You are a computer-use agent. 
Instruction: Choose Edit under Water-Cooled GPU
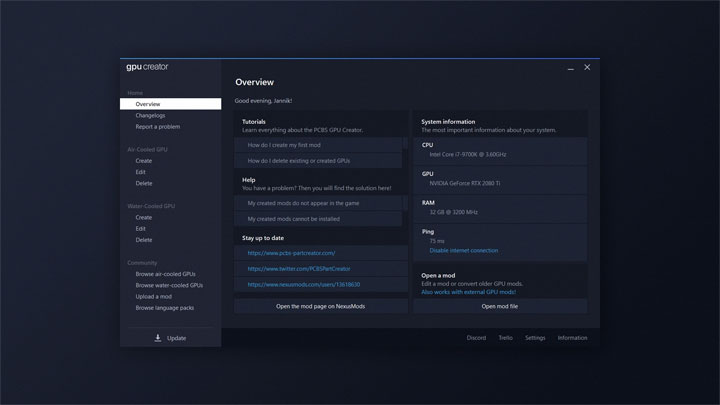tap(141, 228)
